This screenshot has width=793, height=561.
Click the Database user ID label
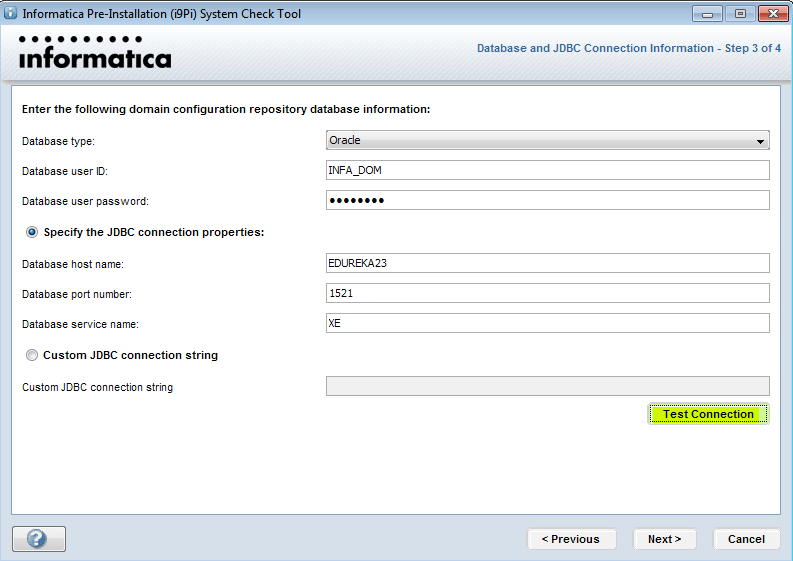pyautogui.click(x=65, y=171)
